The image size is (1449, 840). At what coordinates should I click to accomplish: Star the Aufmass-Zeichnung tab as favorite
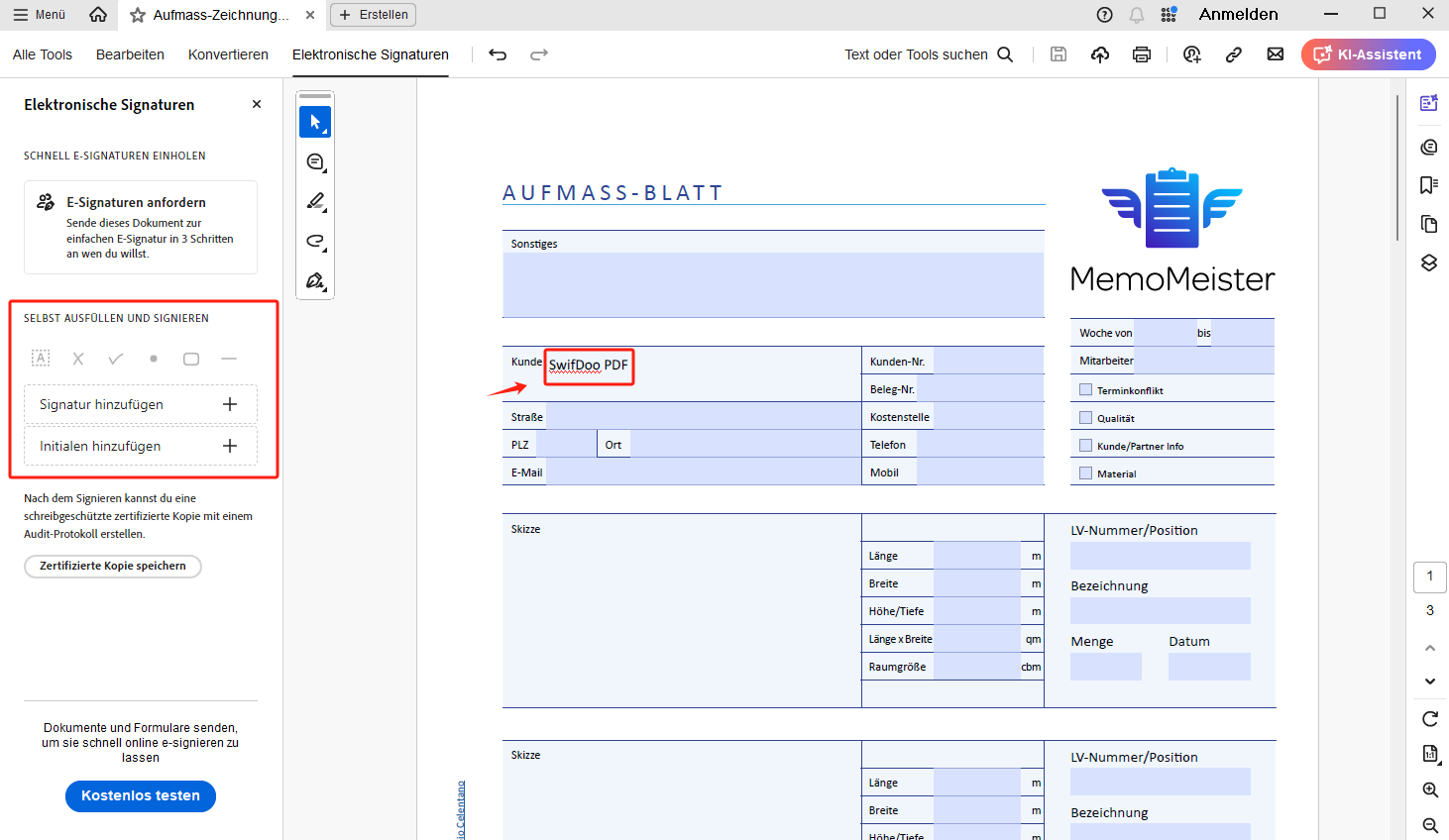138,15
